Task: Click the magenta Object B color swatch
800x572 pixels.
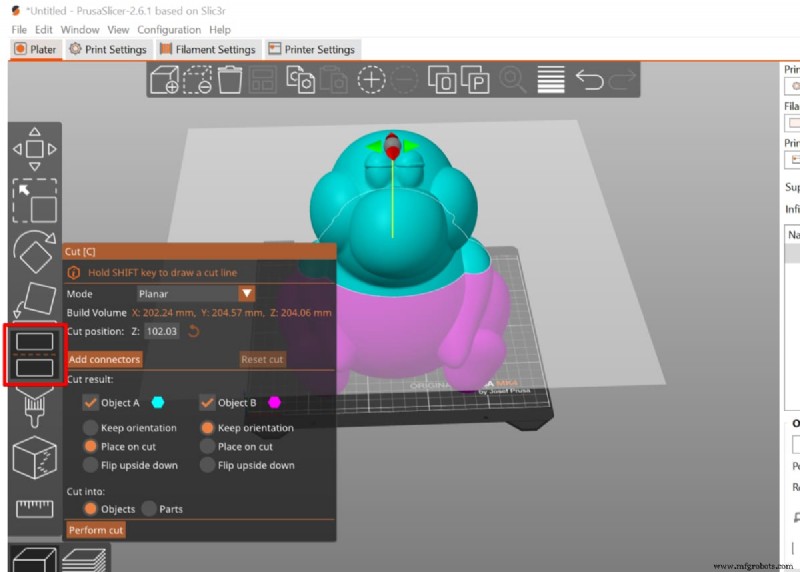Action: 274,403
